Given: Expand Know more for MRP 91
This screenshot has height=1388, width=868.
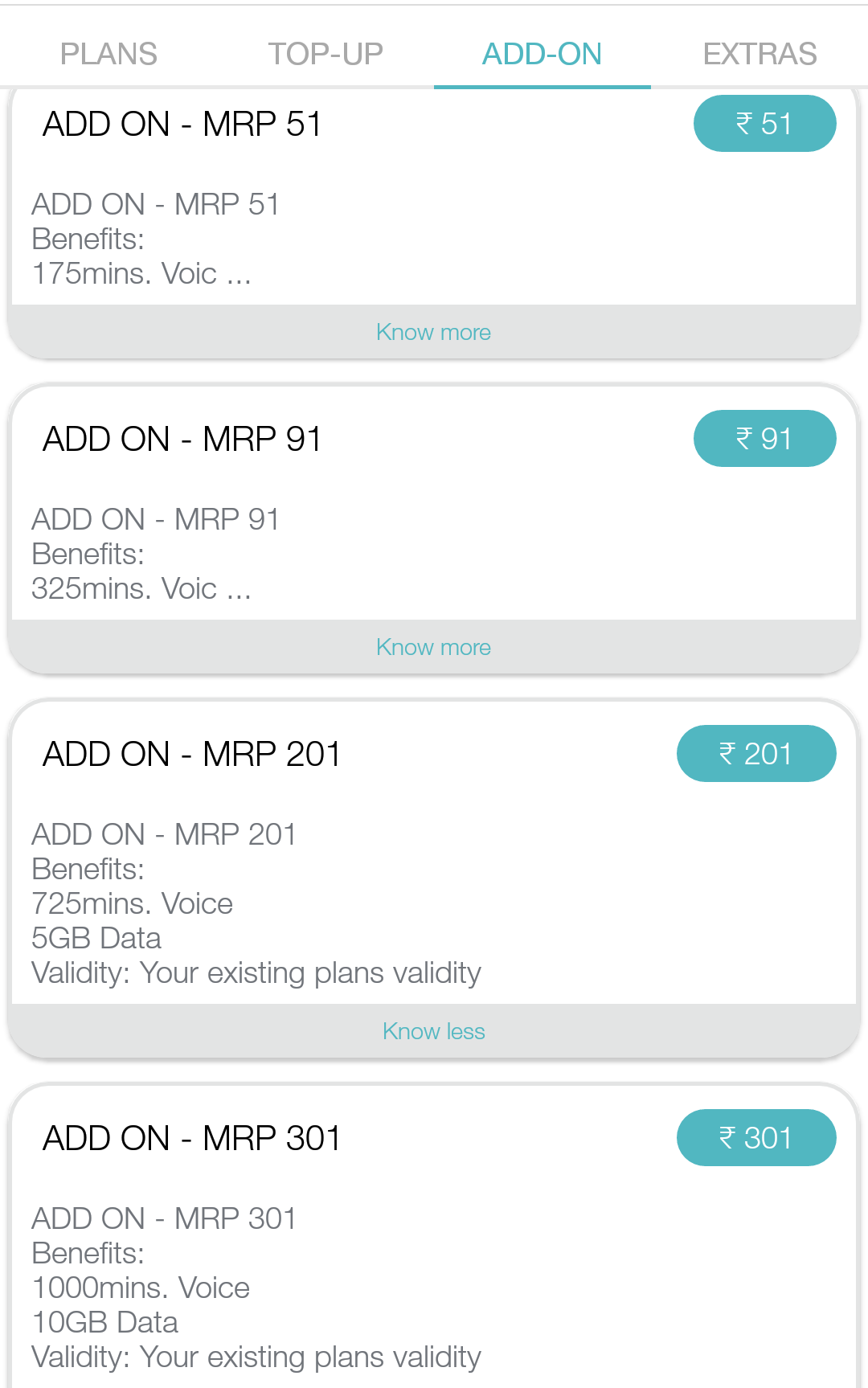Looking at the screenshot, I should tap(434, 647).
